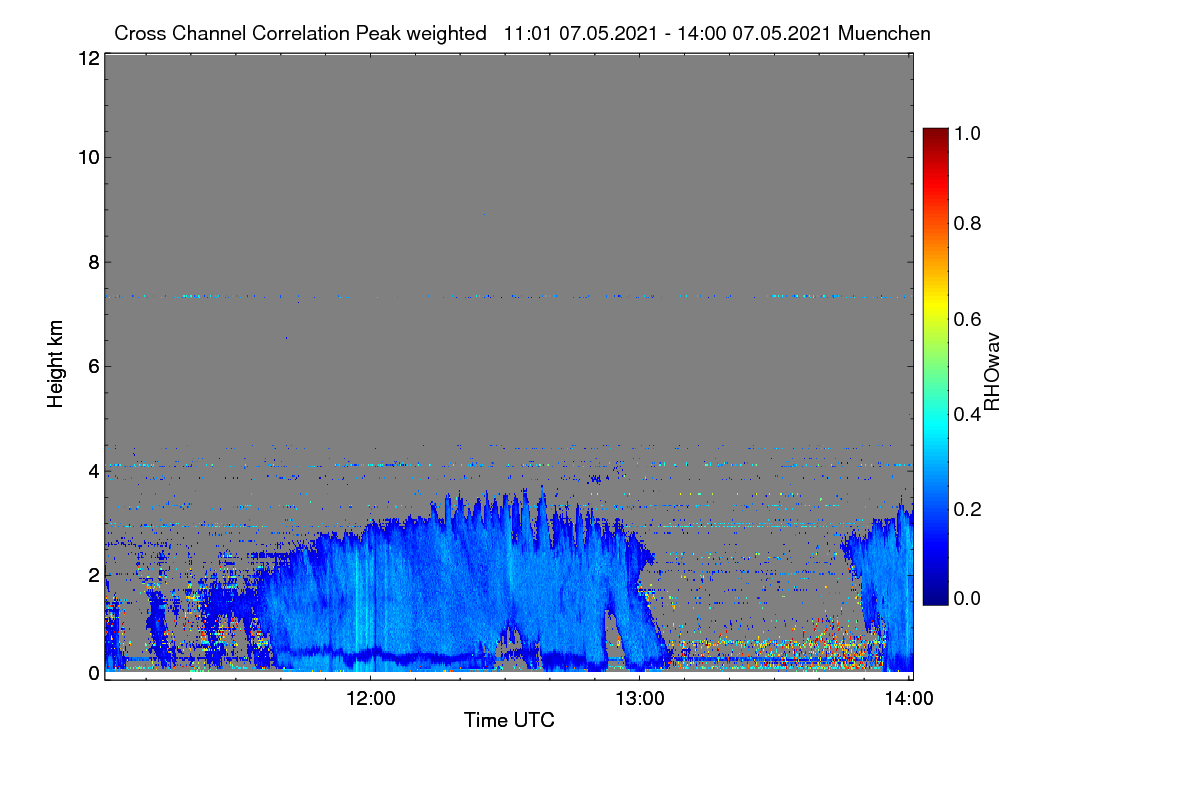The image size is (1200, 800).
Task: Click the dark blue bottom of the colorbar
Action: 934,596
